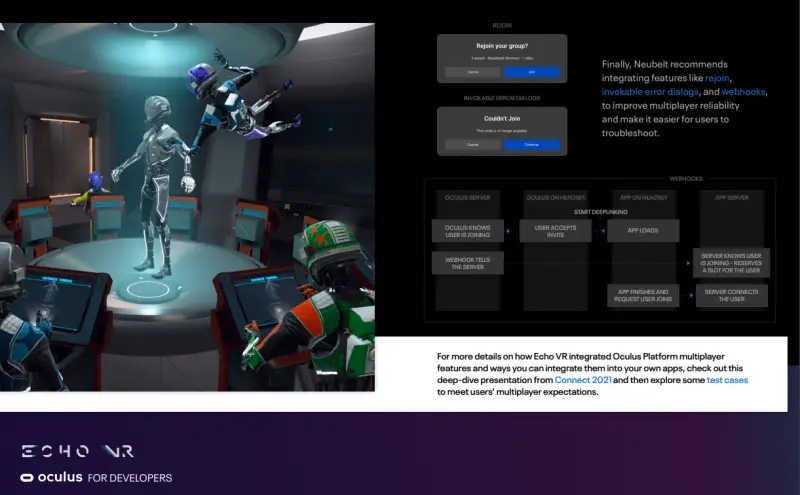Click the purple arrow beside "Server connects the user"
Screen dimensions: 800x495
point(691,295)
